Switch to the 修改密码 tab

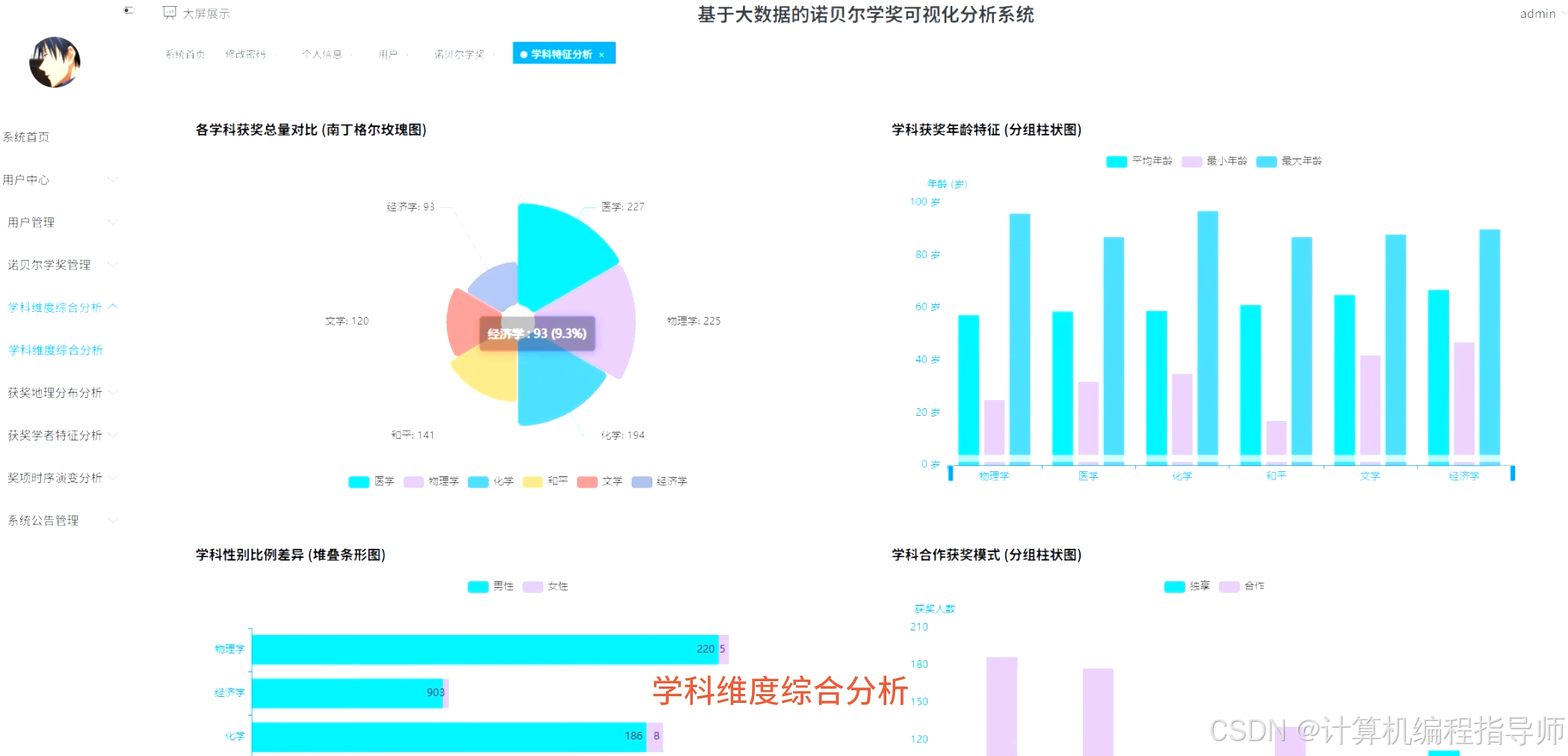(245, 54)
